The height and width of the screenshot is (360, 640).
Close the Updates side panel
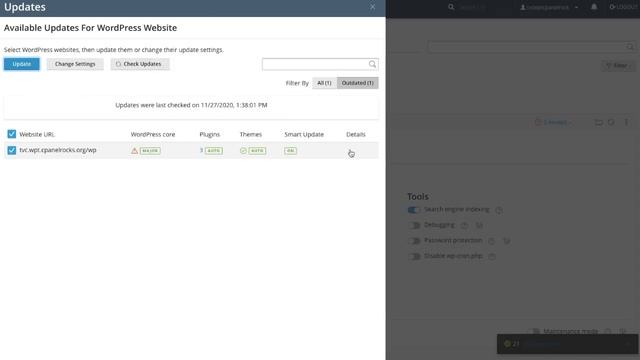click(373, 7)
